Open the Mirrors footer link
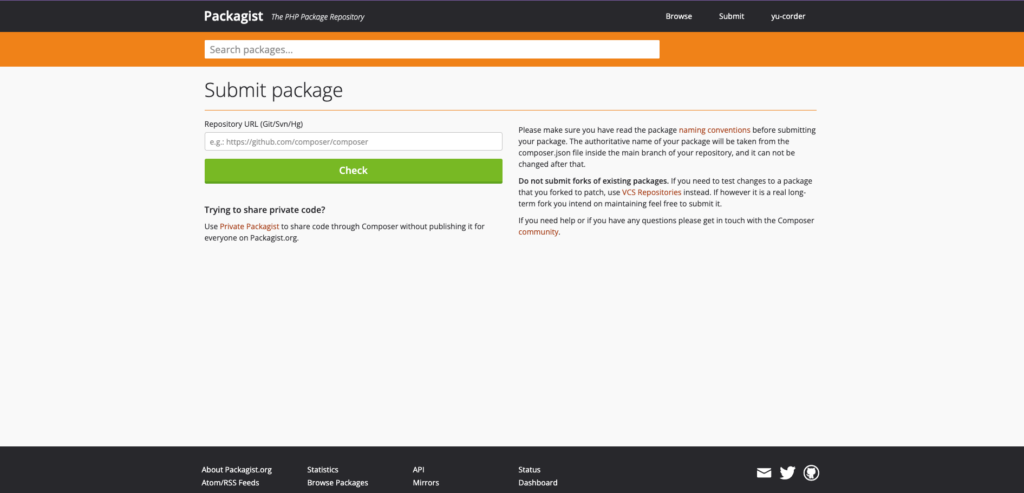This screenshot has width=1024, height=493. (426, 483)
